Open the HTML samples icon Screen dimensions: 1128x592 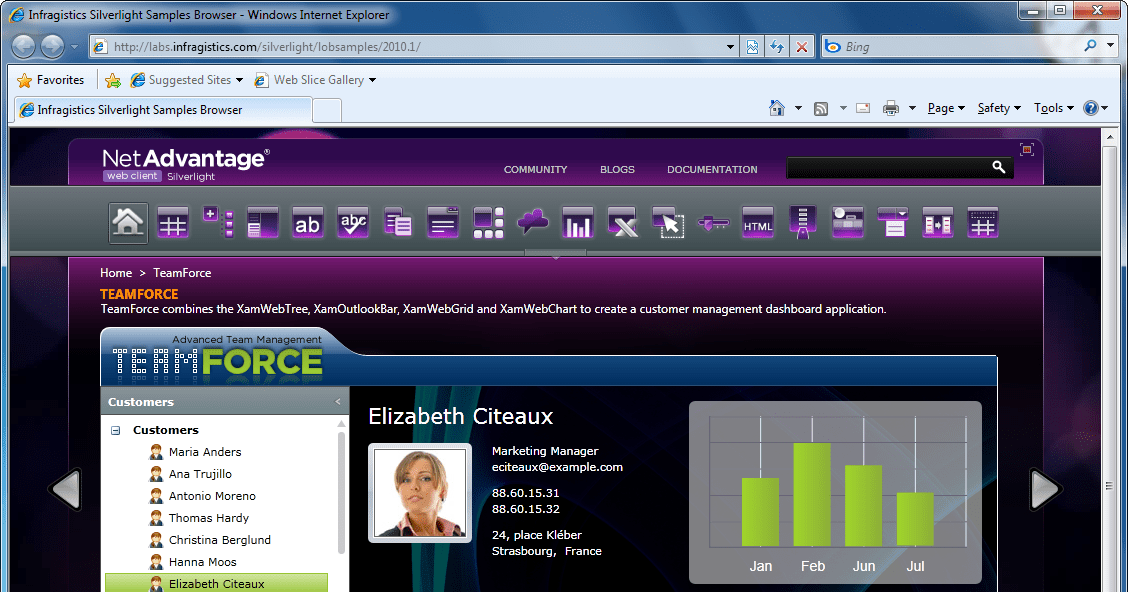click(x=757, y=222)
